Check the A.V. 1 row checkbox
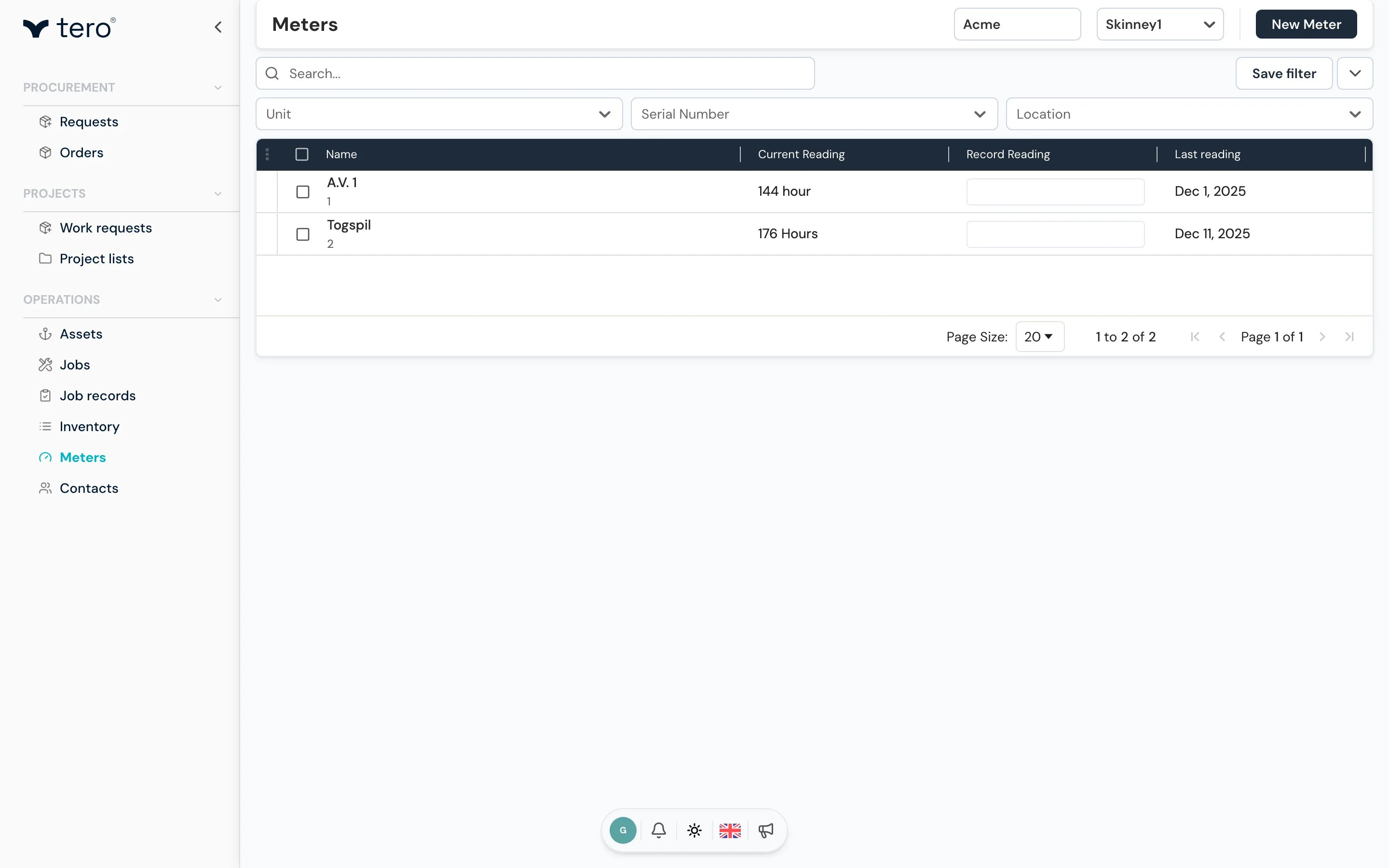The image size is (1389, 868). tap(302, 192)
